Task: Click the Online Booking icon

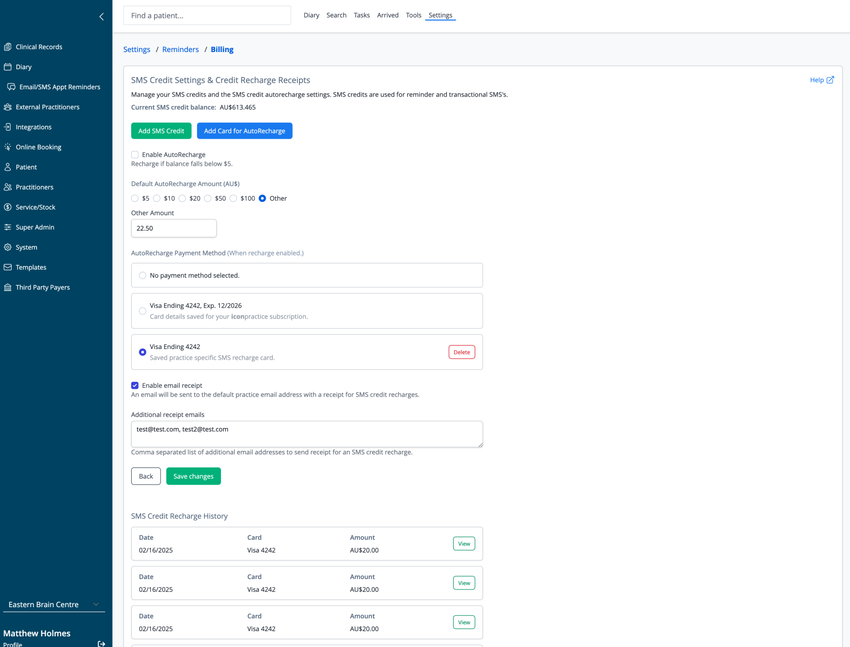Action: tap(8, 147)
